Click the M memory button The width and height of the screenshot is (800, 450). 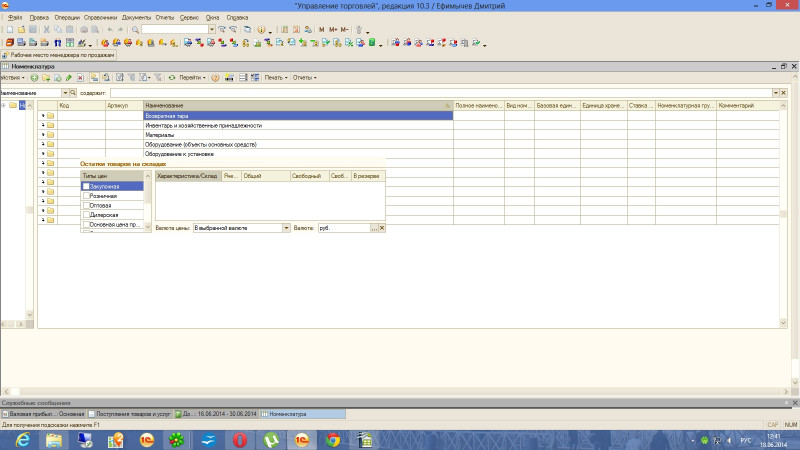[x=321, y=30]
